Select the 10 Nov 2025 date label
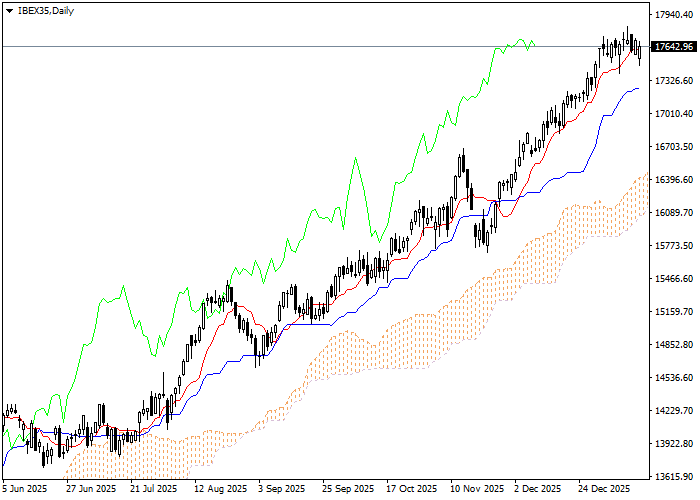Viewport: 700px width, 500px height. (x=477, y=490)
